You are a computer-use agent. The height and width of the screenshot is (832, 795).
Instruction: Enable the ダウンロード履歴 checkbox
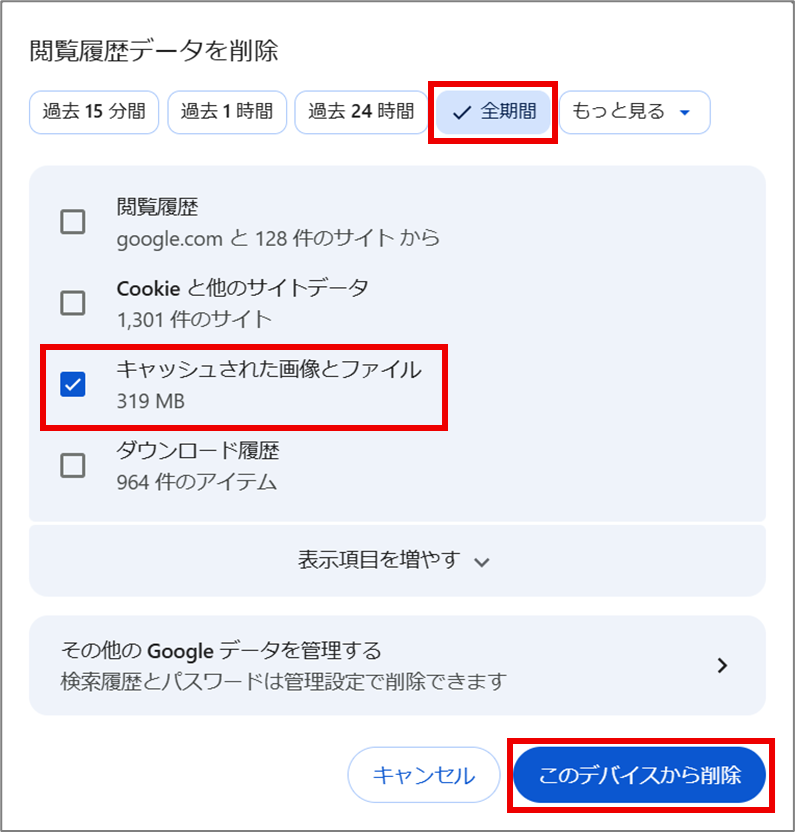[x=72, y=466]
